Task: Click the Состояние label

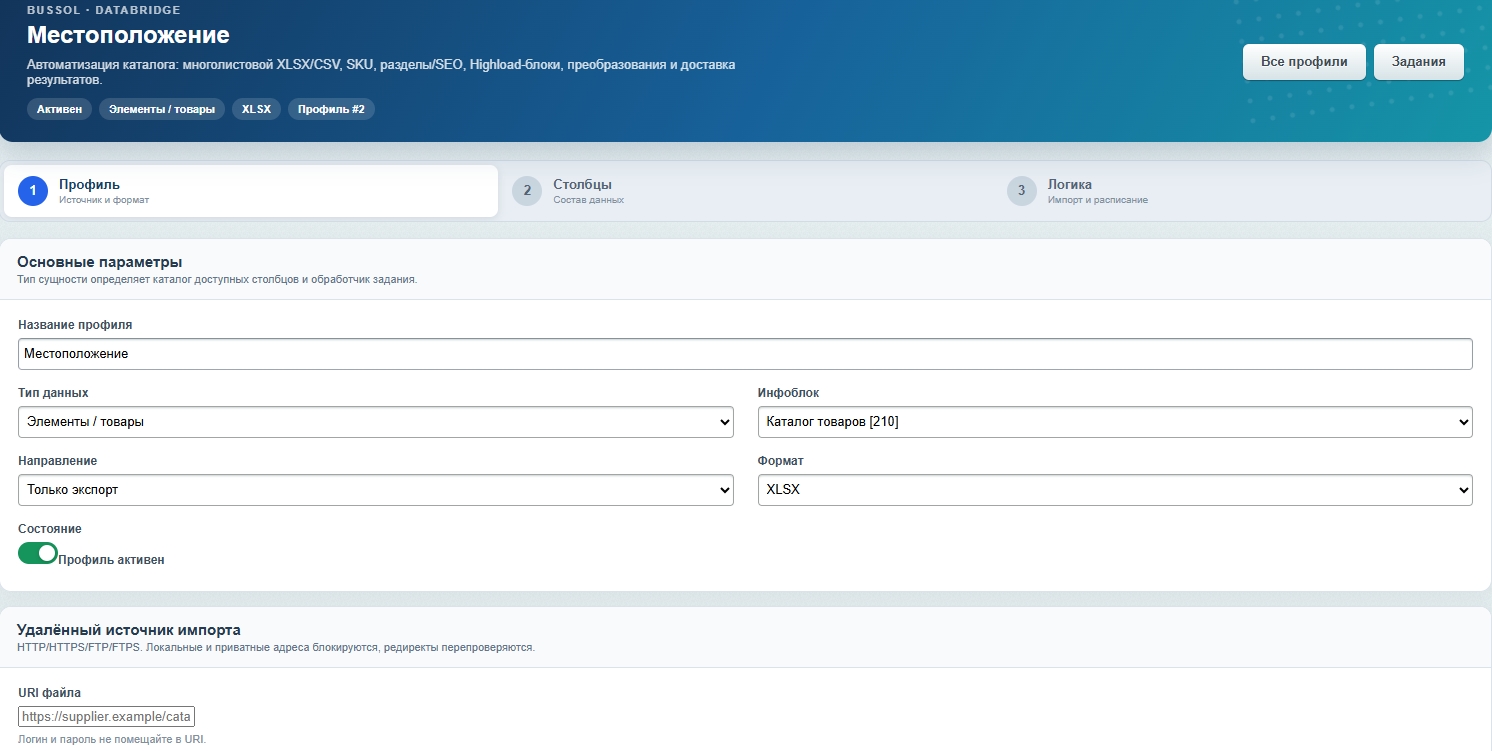Action: (50, 529)
